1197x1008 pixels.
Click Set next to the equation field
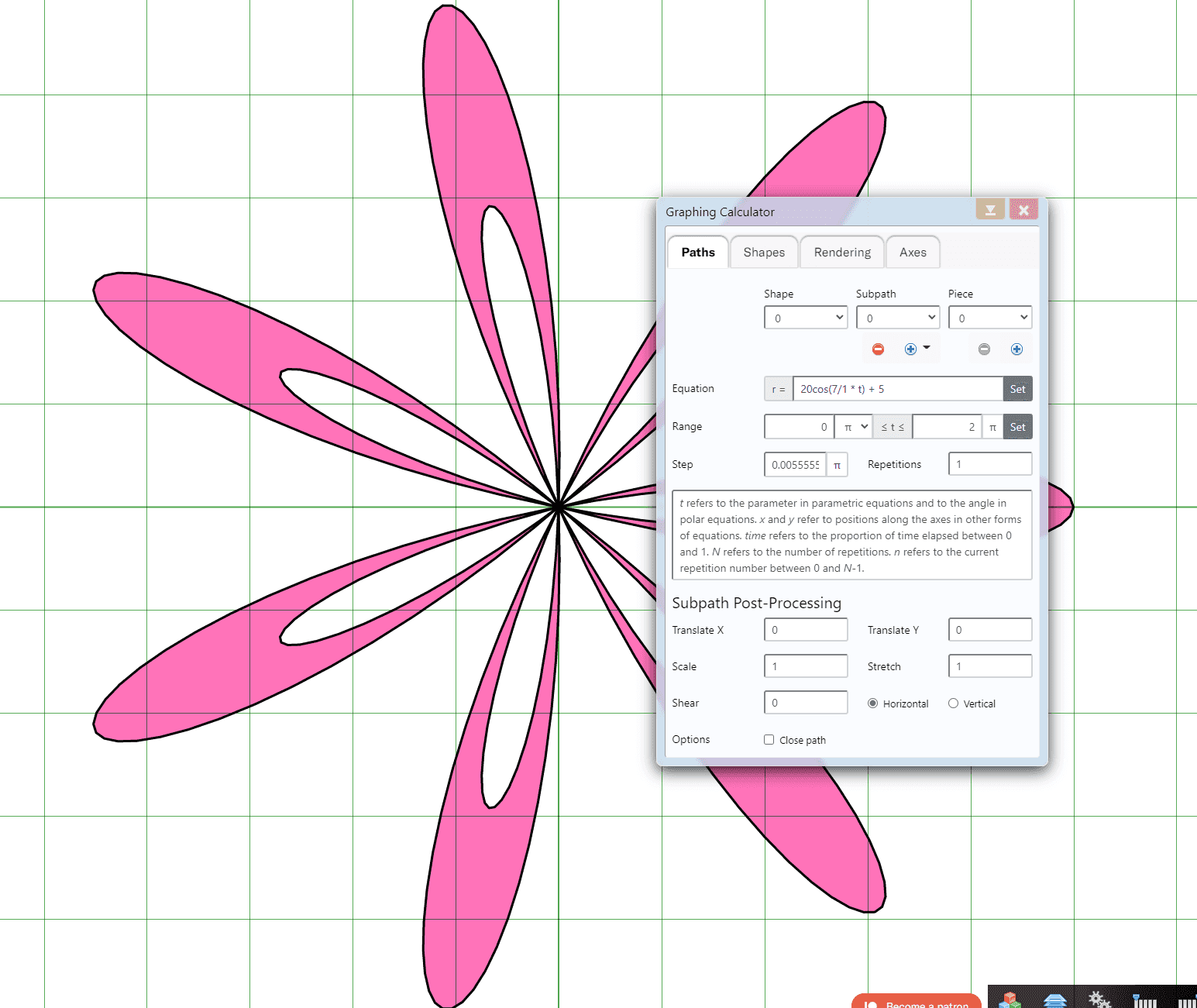[1017, 388]
